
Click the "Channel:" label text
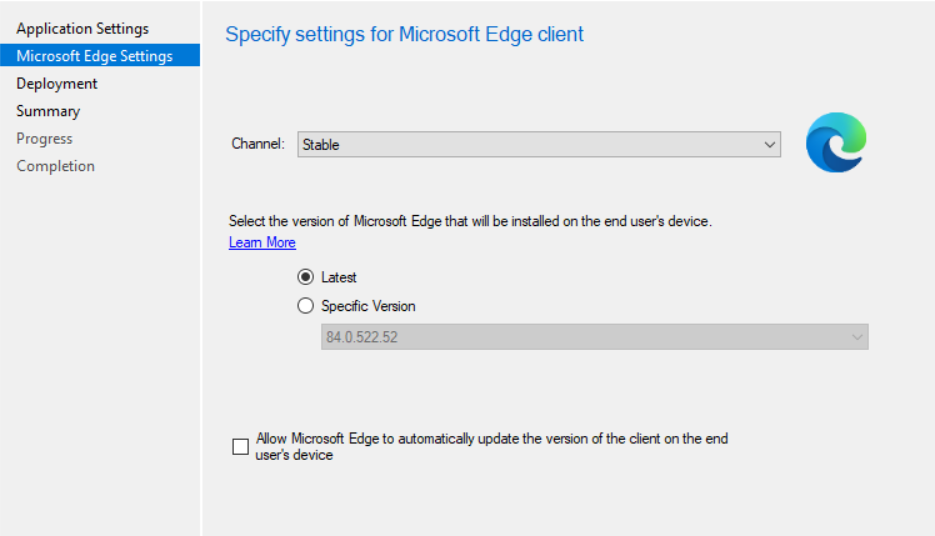[258, 145]
